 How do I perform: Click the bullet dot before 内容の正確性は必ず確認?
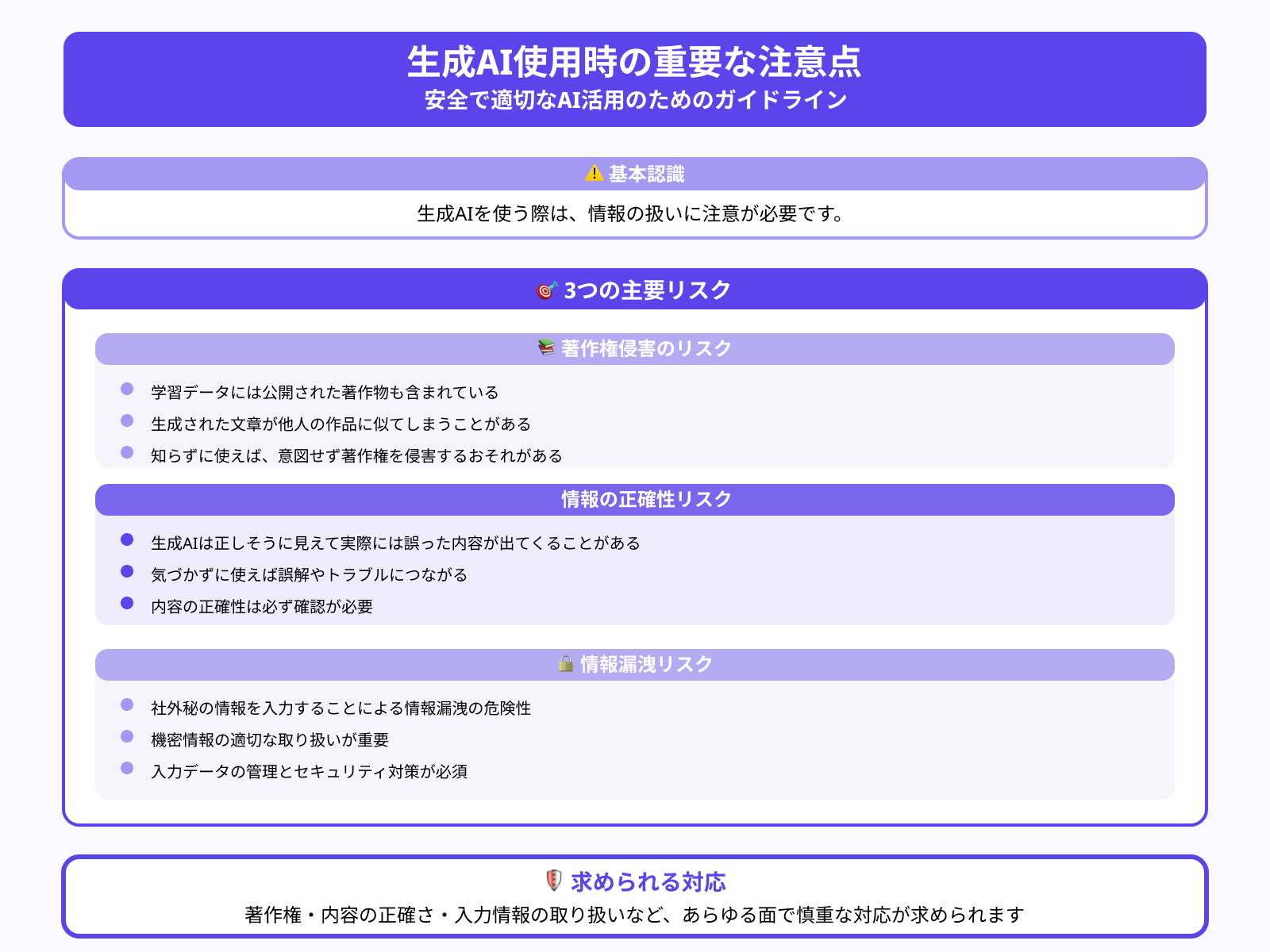click(127, 603)
